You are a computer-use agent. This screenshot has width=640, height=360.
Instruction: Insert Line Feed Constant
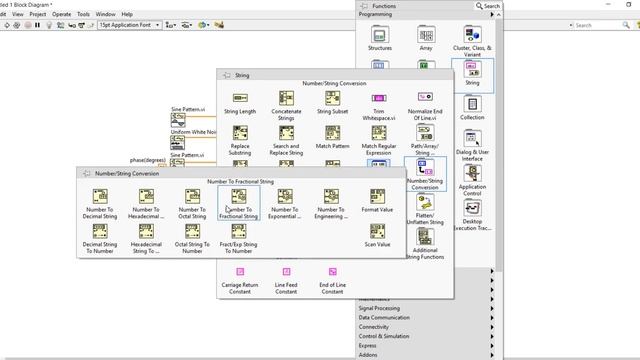tap(286, 280)
